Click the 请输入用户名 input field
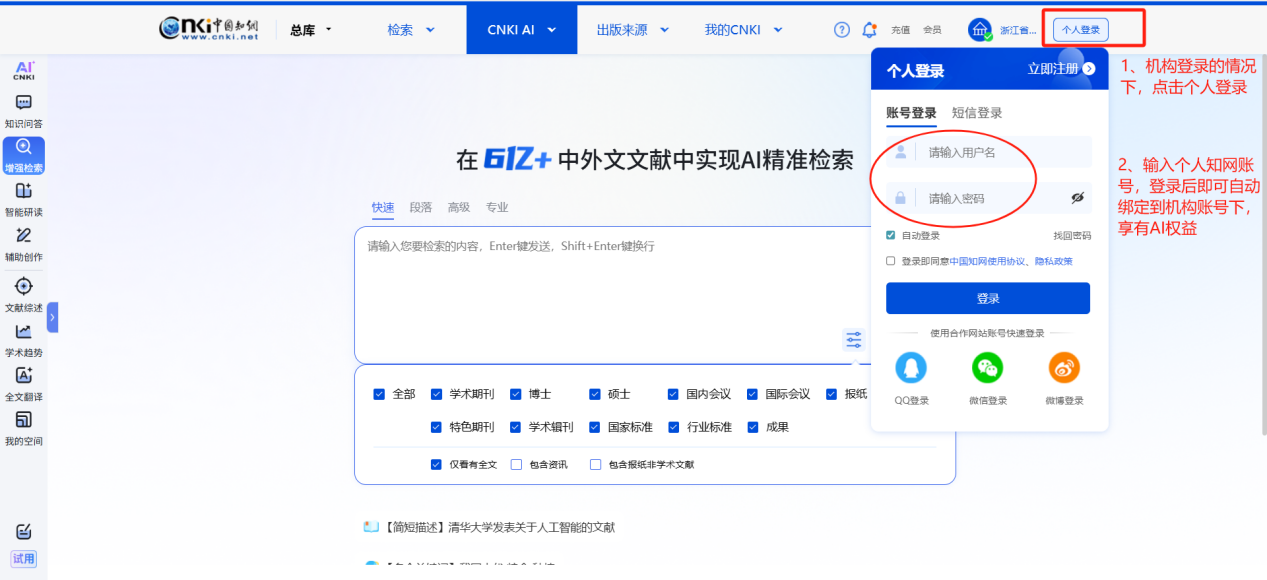The height and width of the screenshot is (580, 1267). coord(1000,153)
